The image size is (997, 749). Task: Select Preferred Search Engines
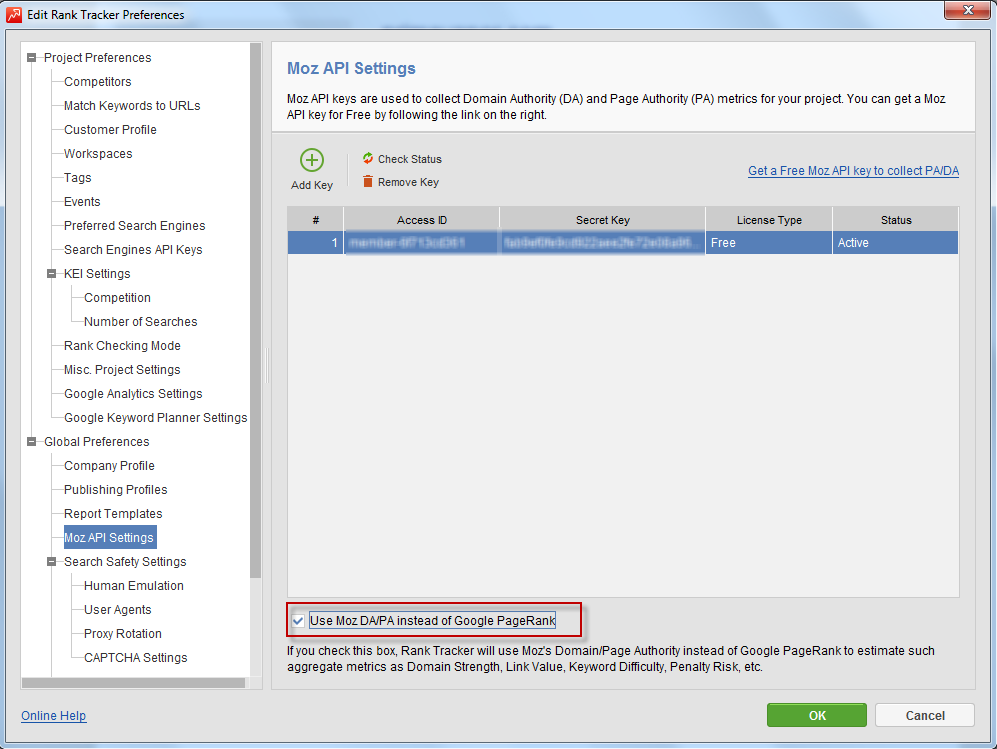(x=134, y=226)
